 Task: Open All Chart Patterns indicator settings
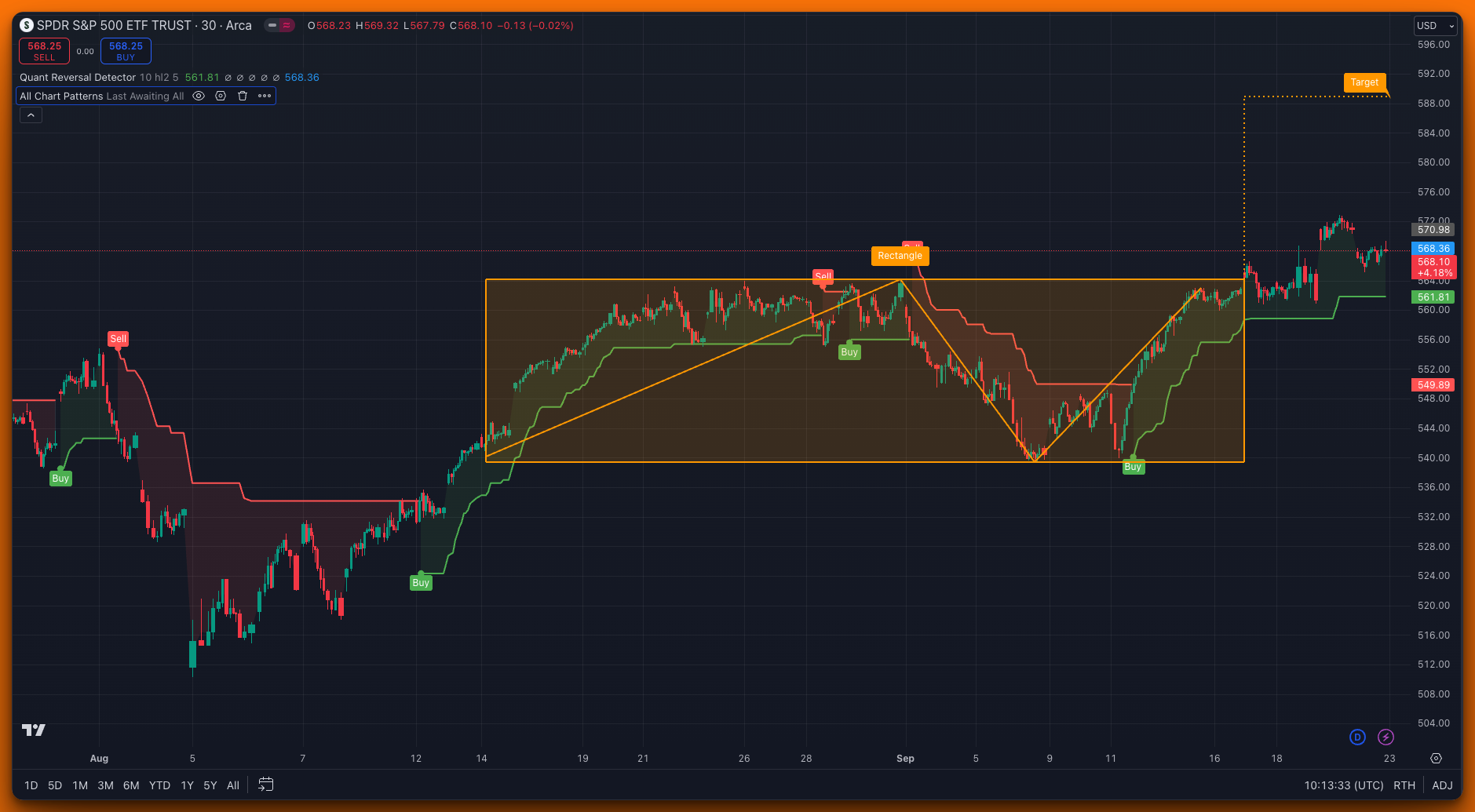click(x=221, y=96)
